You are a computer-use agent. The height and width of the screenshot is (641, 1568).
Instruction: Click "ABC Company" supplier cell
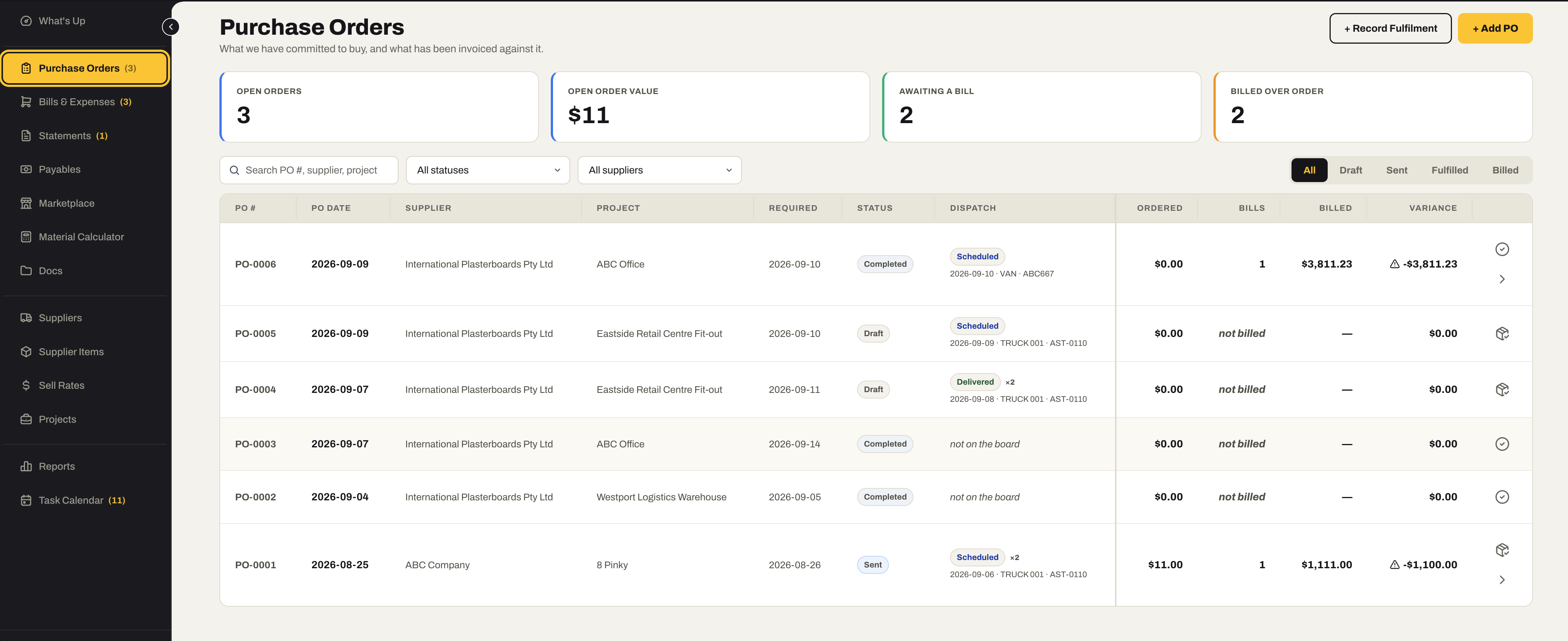[437, 565]
